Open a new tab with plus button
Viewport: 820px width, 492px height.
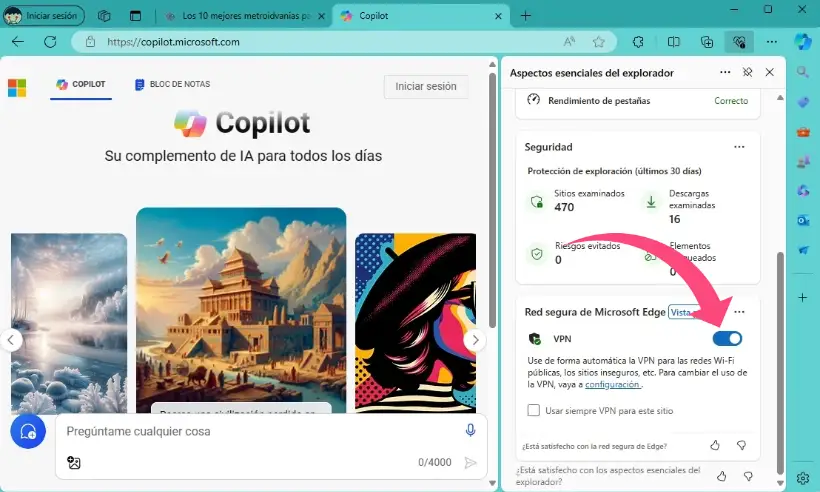point(526,16)
